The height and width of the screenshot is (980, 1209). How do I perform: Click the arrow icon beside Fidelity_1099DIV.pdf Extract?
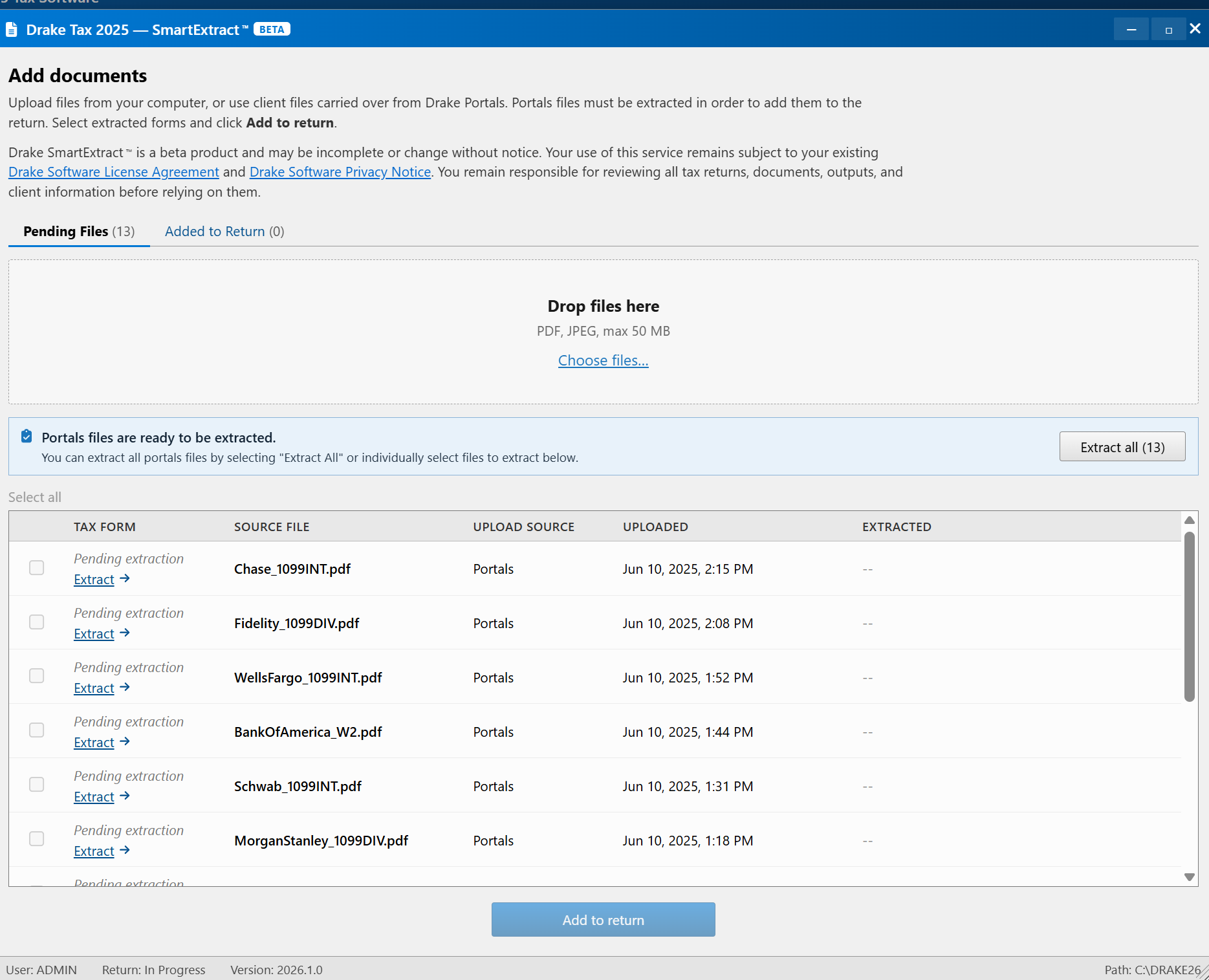click(125, 633)
